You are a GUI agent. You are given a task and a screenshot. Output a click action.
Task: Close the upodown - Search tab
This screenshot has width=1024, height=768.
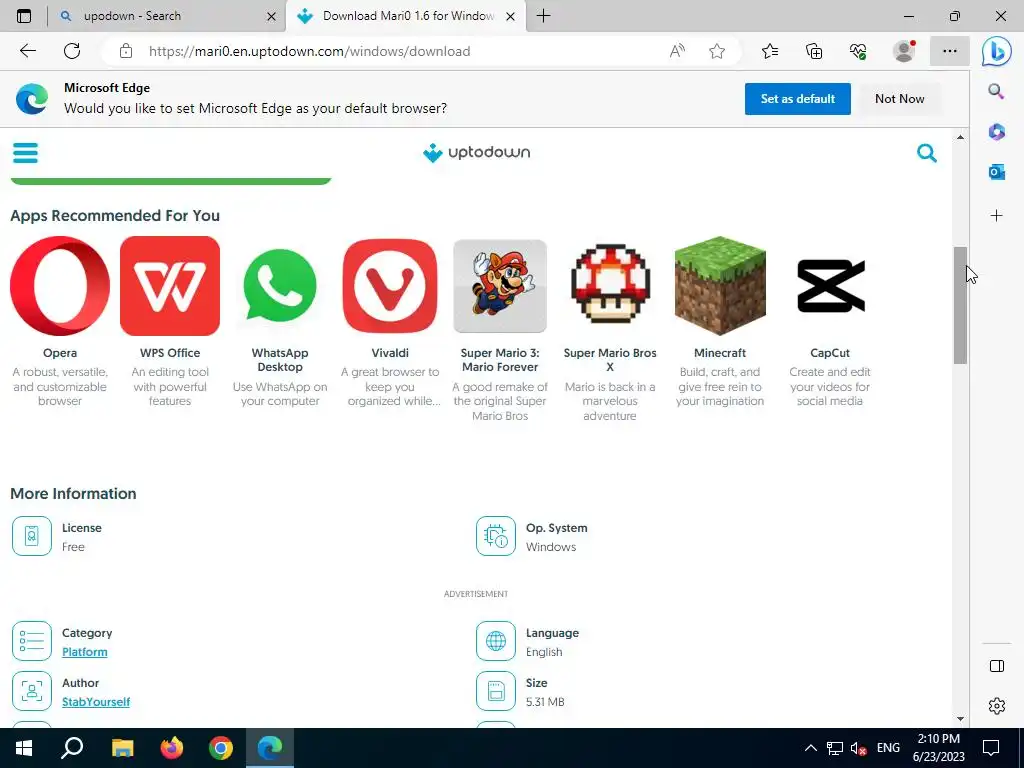point(271,16)
